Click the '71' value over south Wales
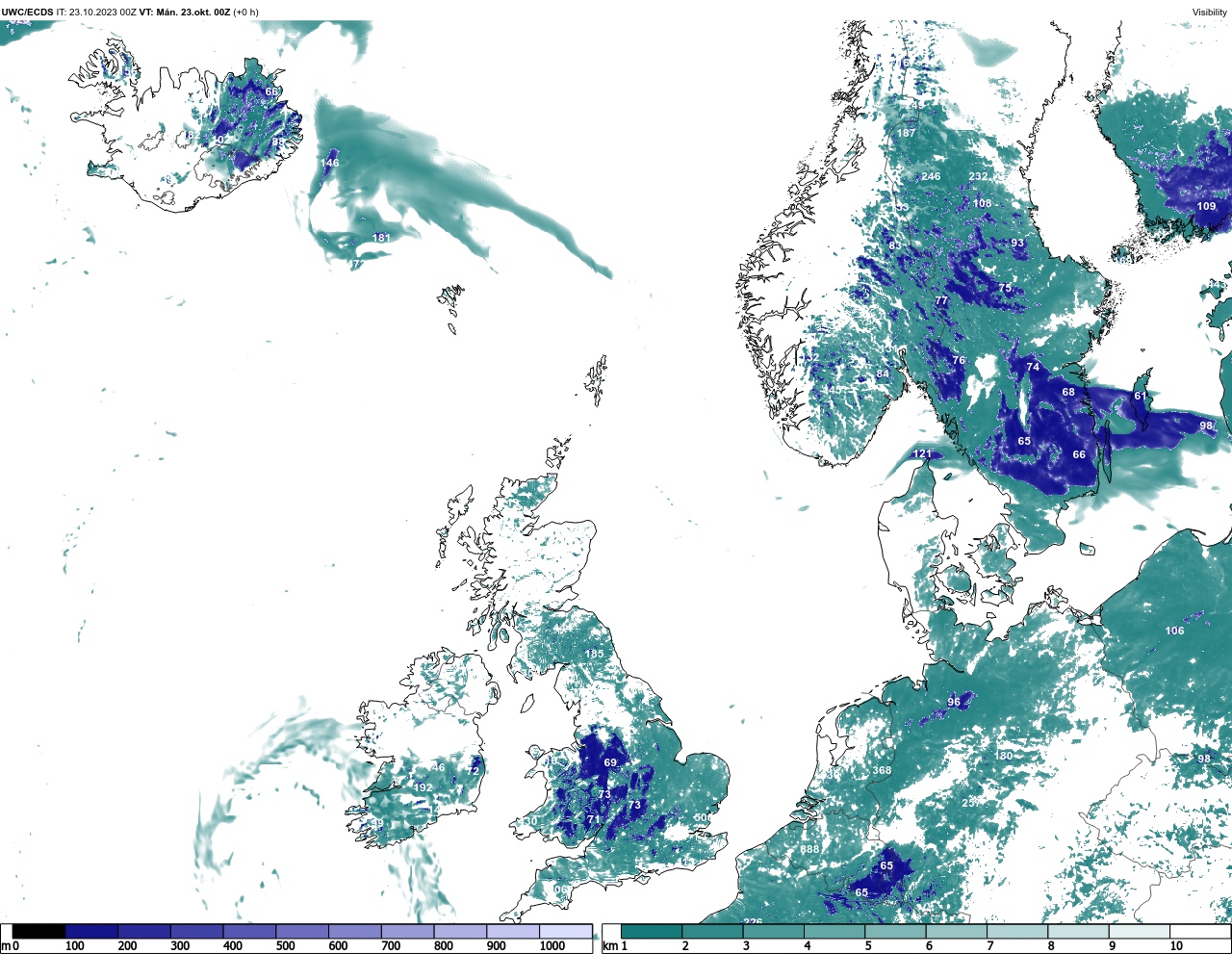1232x954 pixels. point(594,819)
